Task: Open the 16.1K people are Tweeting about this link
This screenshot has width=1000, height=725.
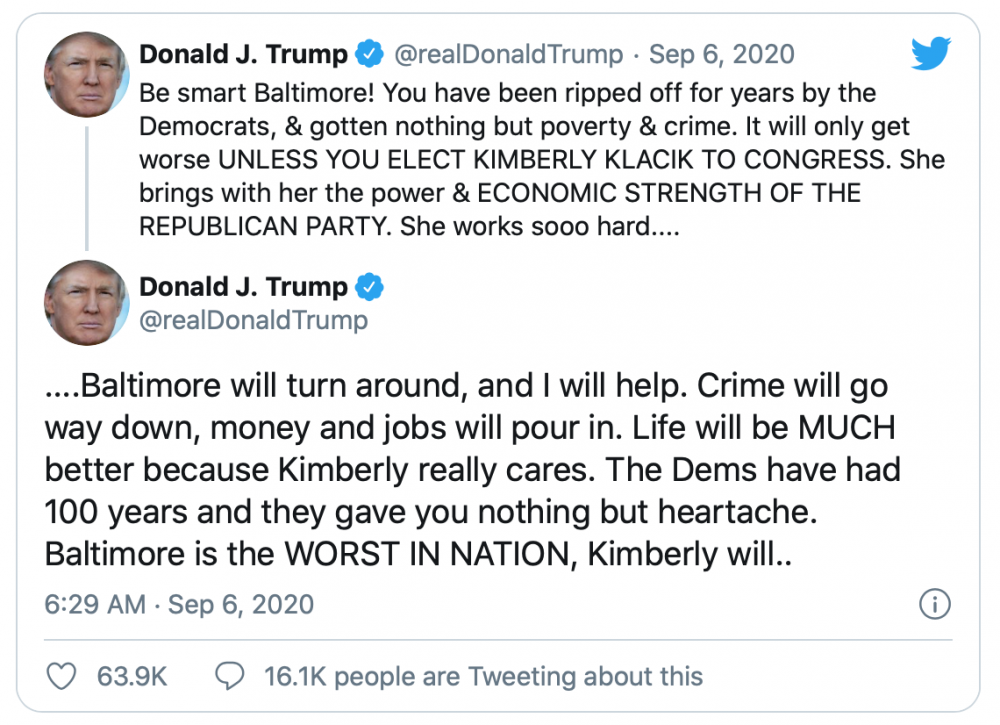Action: [x=483, y=676]
